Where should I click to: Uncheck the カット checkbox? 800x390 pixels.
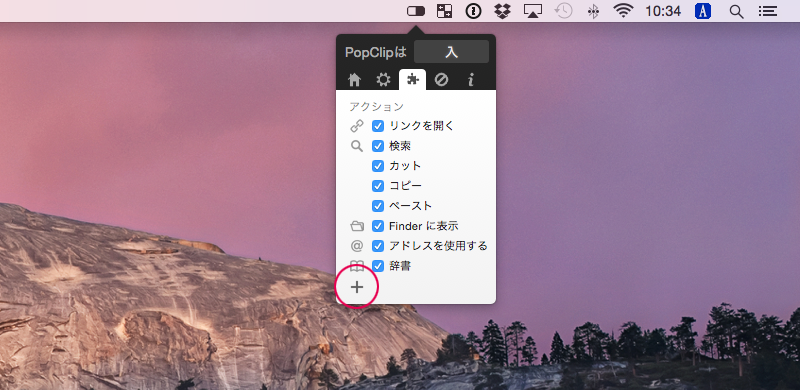(378, 166)
